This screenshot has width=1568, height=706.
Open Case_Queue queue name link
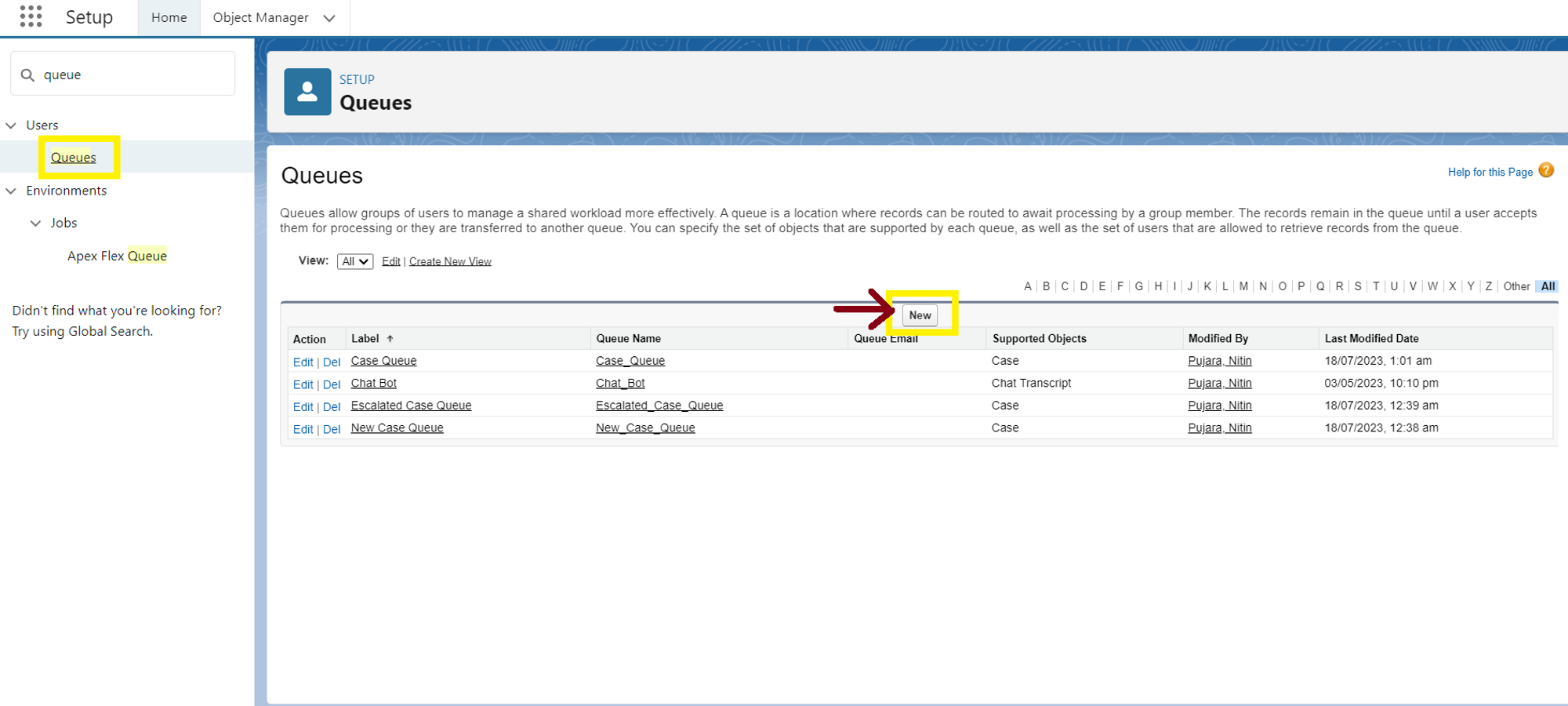point(630,361)
